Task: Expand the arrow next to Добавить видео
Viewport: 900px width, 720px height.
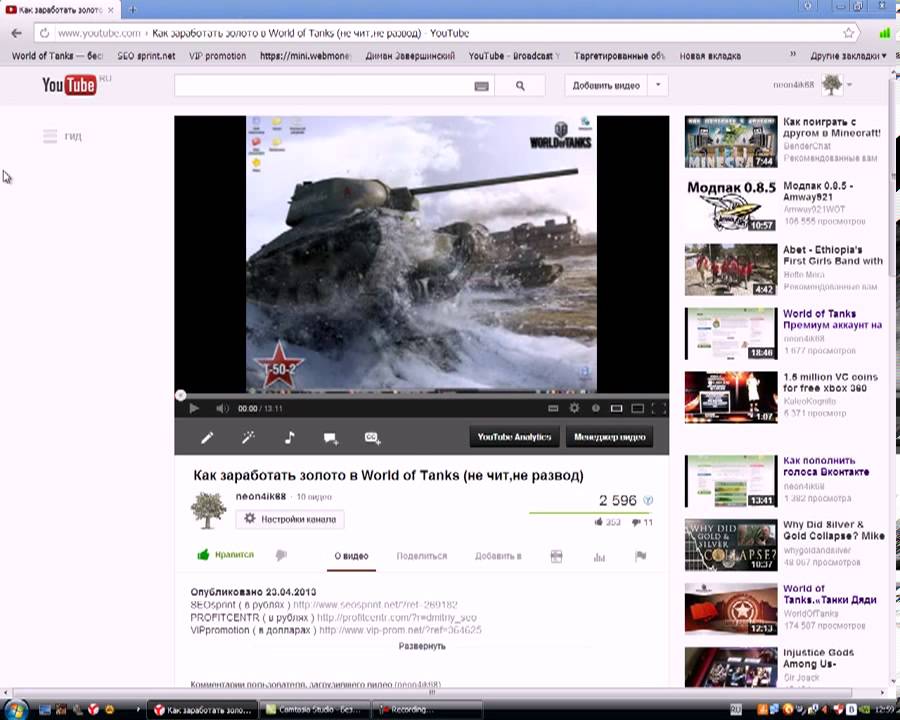Action: pyautogui.click(x=658, y=86)
